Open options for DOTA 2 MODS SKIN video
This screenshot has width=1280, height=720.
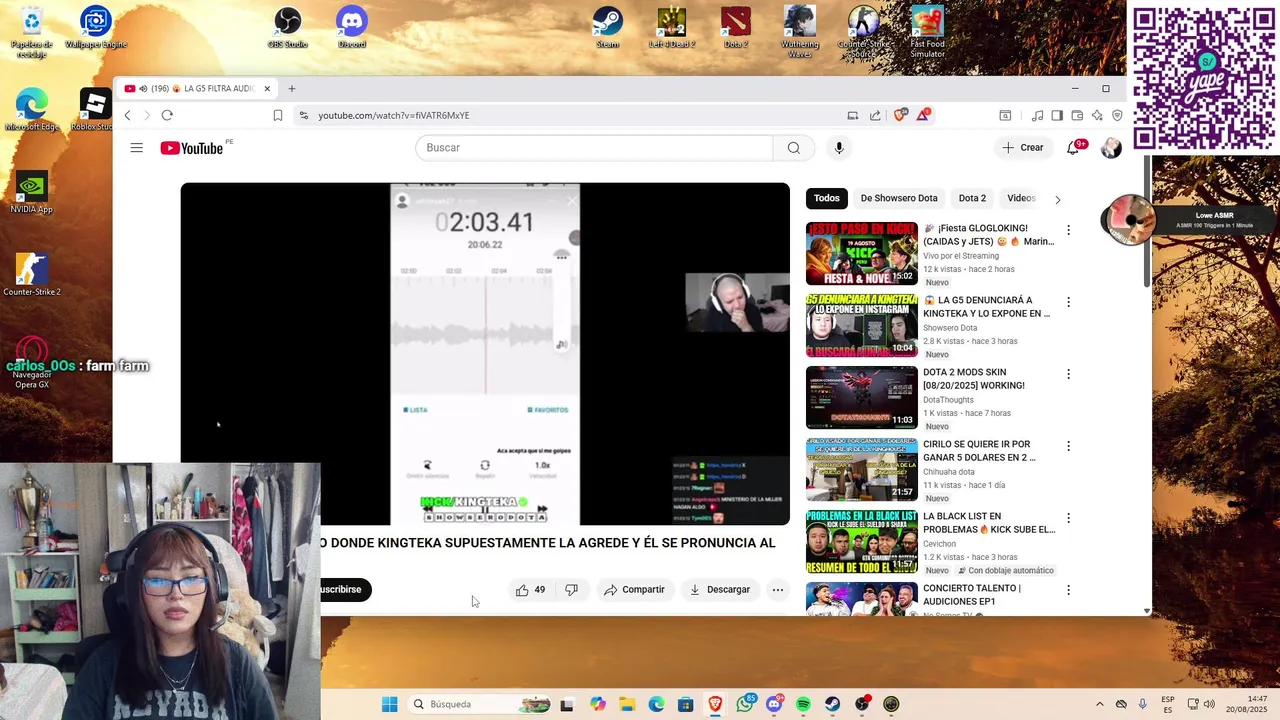[x=1068, y=374]
